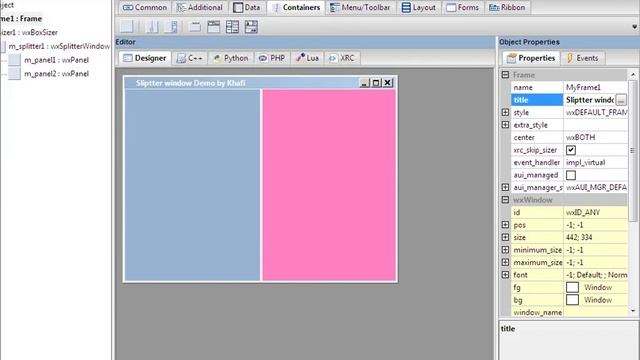Click the title property ellipsis button
The width and height of the screenshot is (640, 360).
pyautogui.click(x=621, y=100)
